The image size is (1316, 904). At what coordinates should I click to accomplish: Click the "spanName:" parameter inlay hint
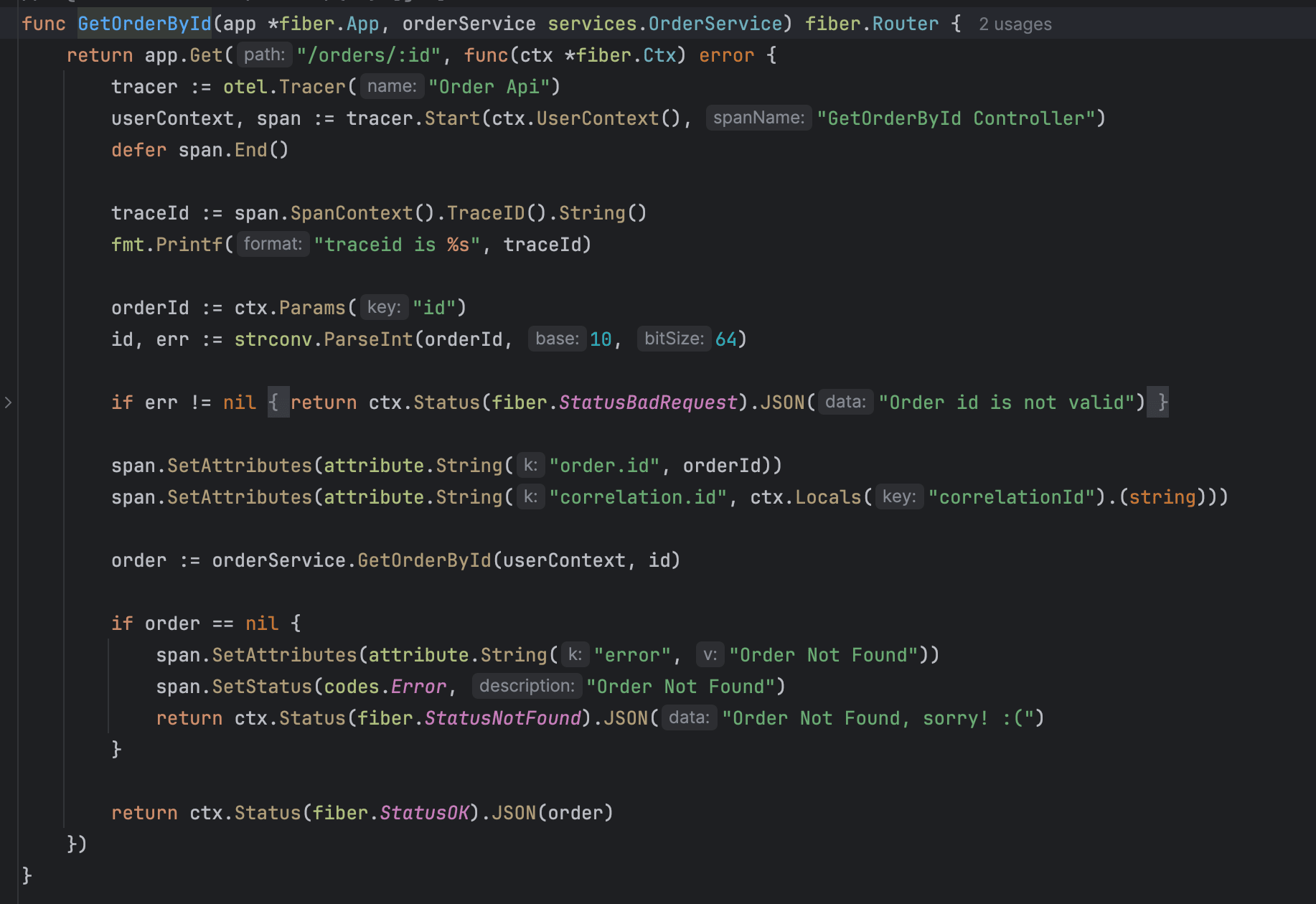tap(758, 118)
